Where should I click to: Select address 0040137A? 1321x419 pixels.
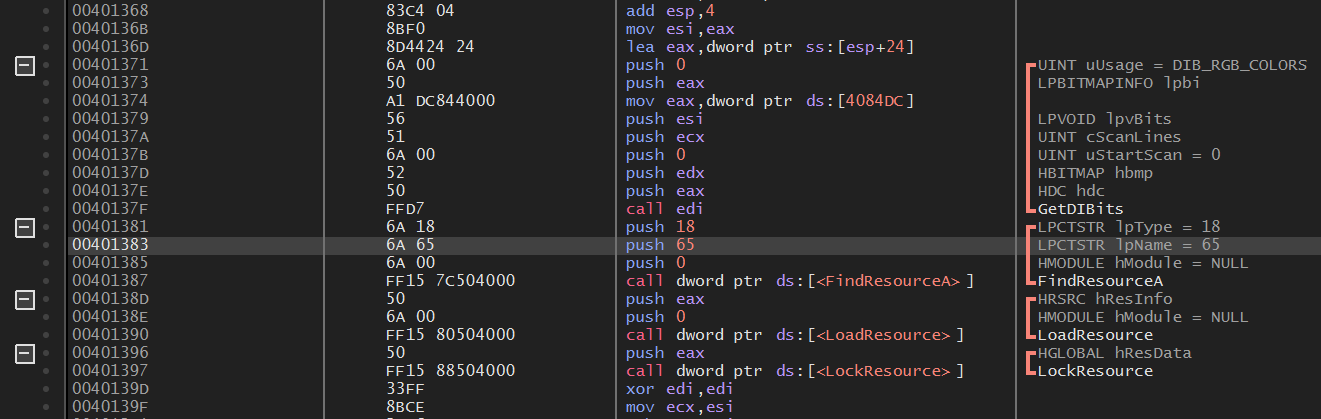108,137
